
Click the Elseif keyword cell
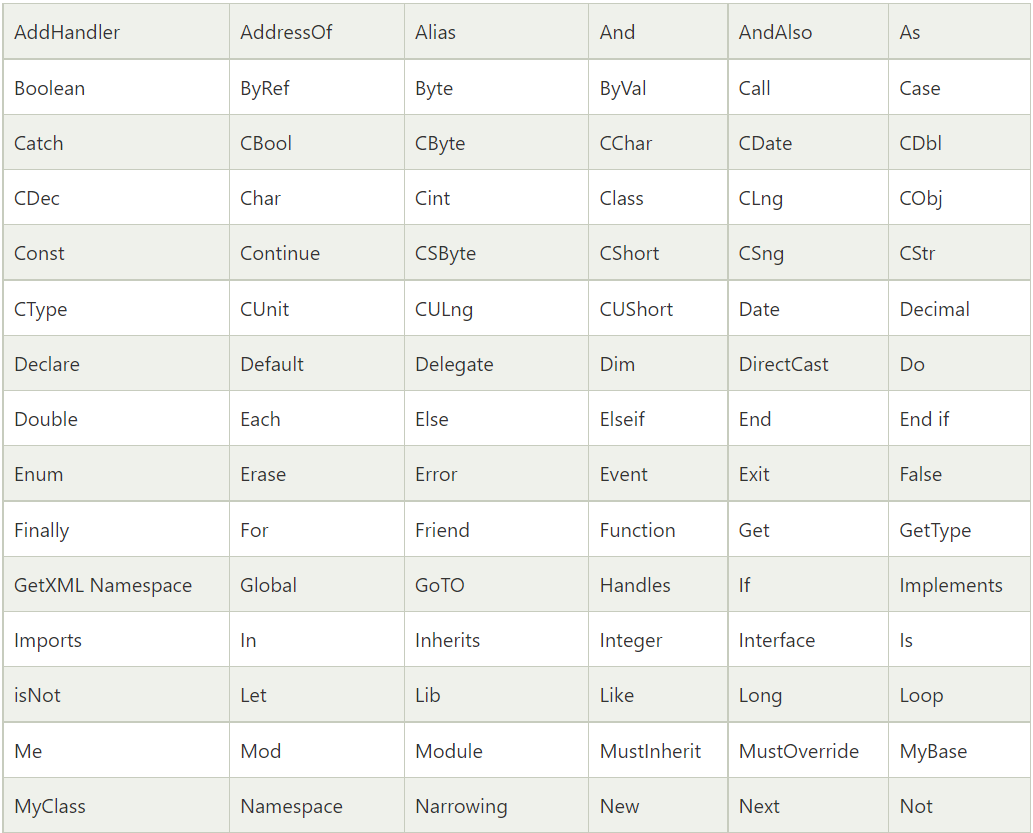[x=622, y=419]
